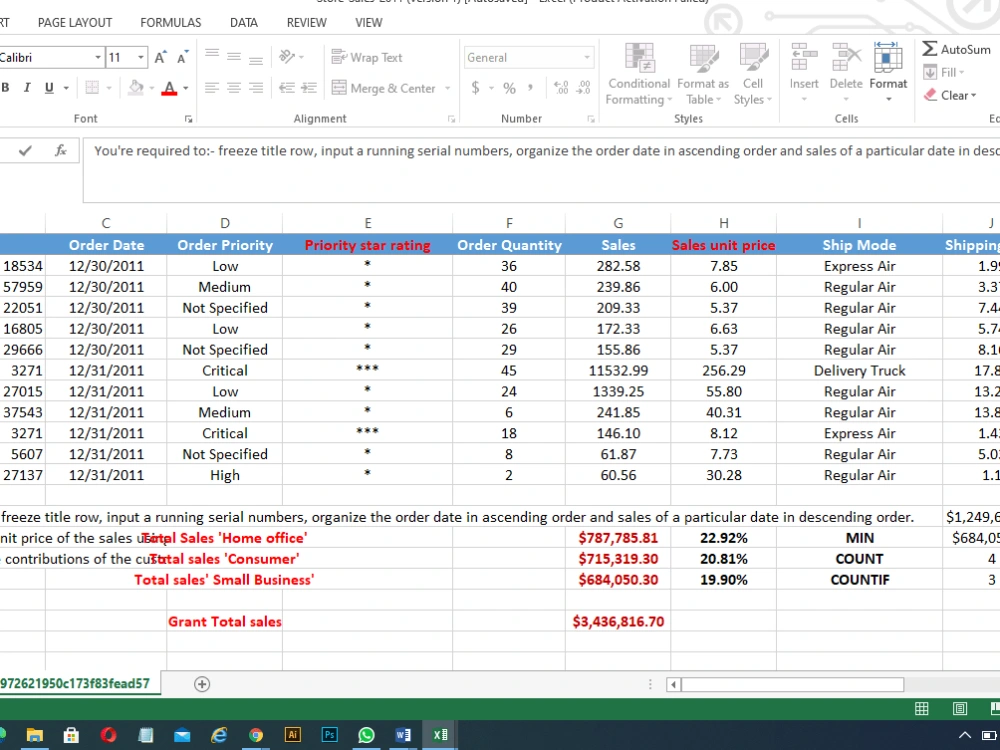
Task: Decrease font size with the smaller A icon
Action: (x=182, y=57)
